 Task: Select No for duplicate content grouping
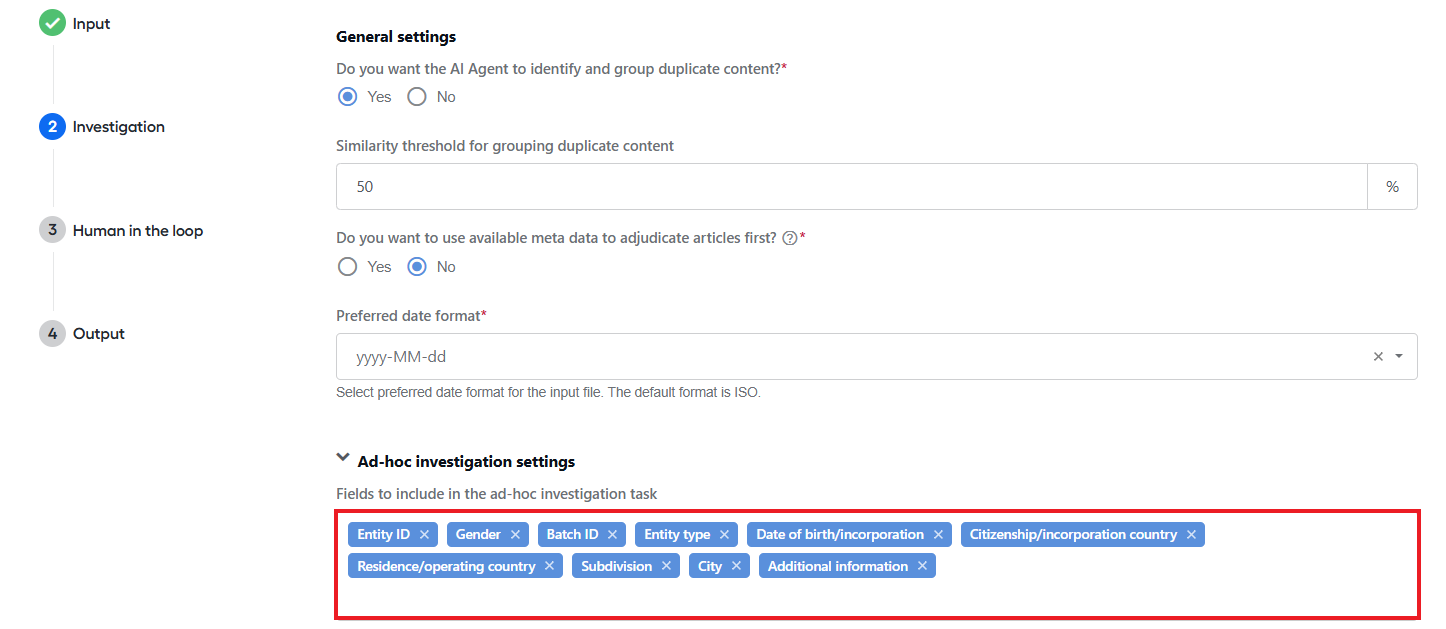coord(417,97)
